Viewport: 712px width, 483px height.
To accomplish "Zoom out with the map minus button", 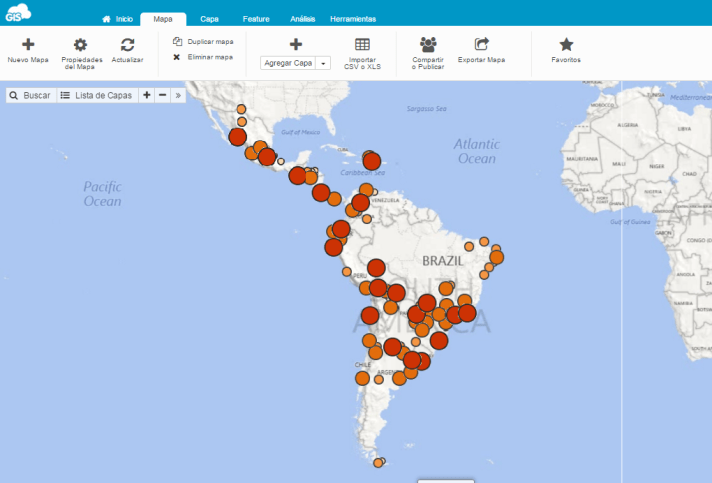I will pyautogui.click(x=163, y=95).
